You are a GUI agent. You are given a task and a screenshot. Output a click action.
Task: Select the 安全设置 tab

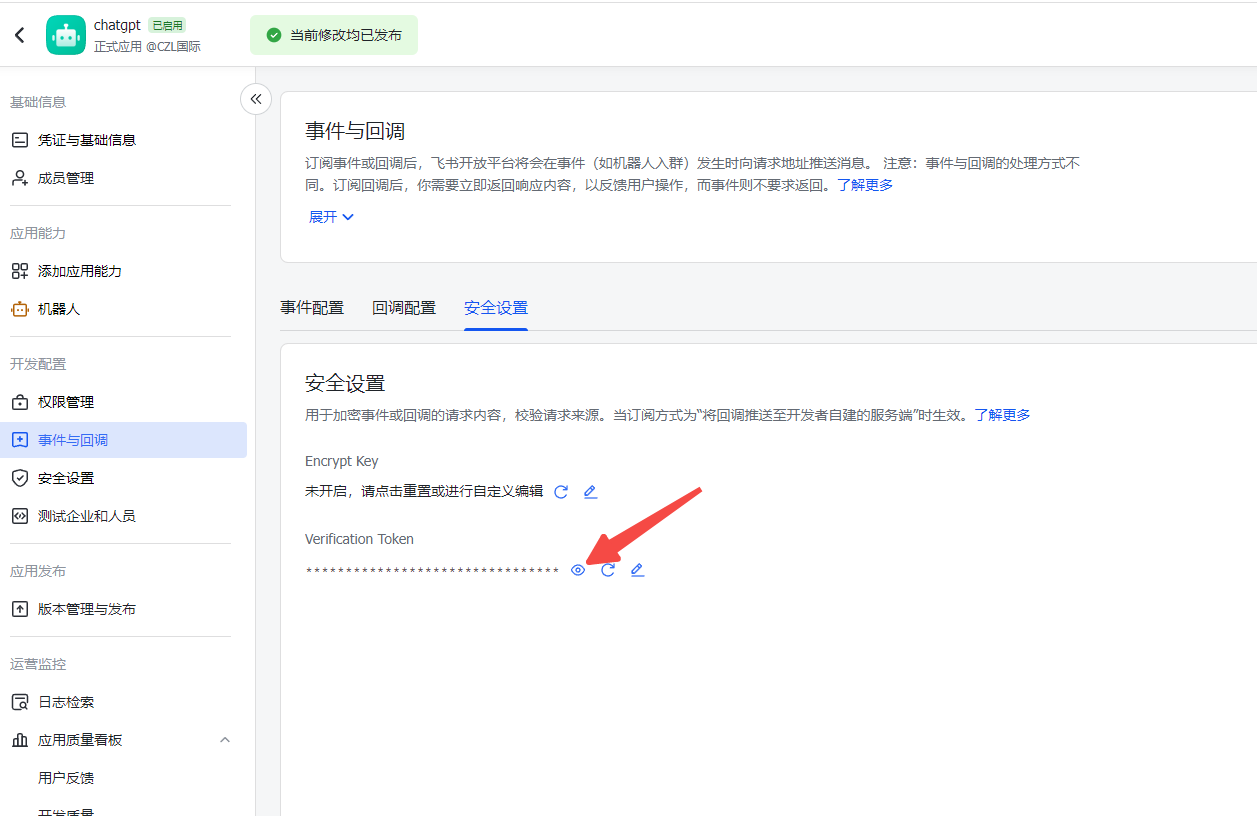pos(496,308)
